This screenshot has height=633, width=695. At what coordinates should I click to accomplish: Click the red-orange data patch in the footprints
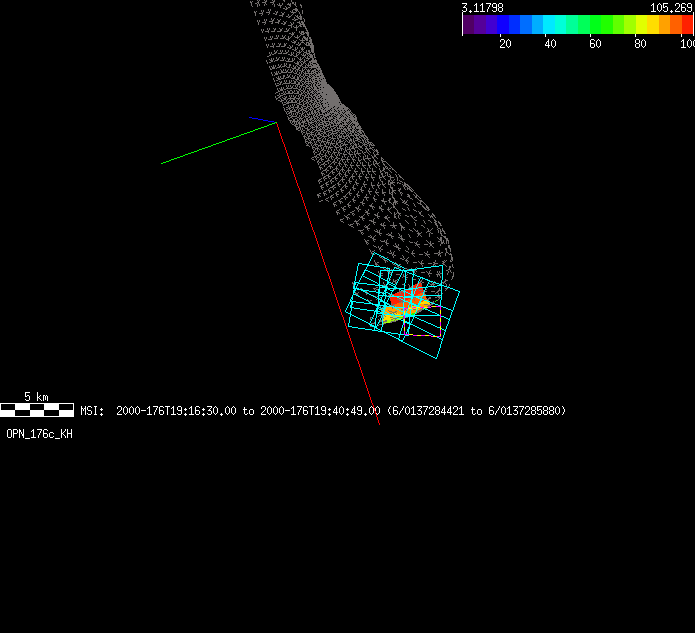[403, 299]
